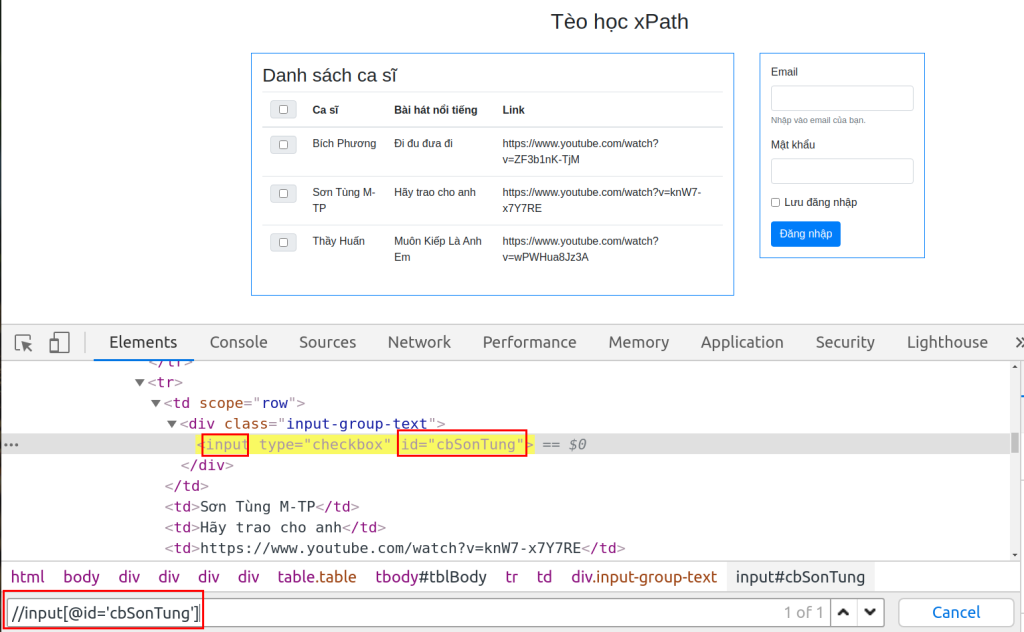Switch to the Lighthouse tab
Viewport: 1024px width, 632px height.
pyautogui.click(x=946, y=342)
